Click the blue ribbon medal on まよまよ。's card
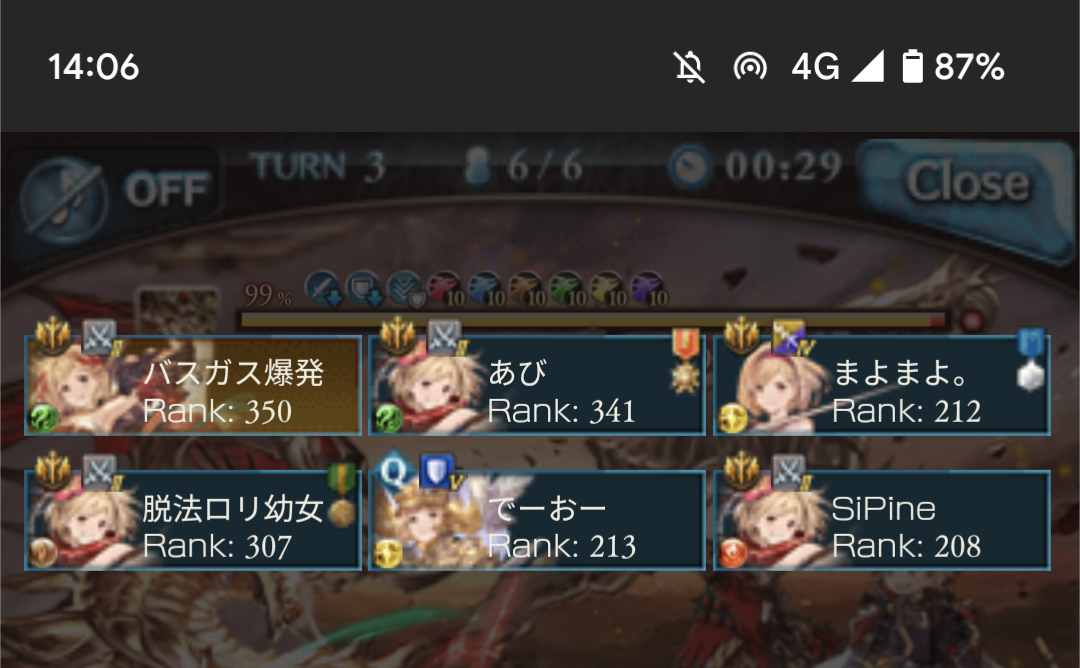This screenshot has height=668, width=1080. pyautogui.click(x=1031, y=361)
